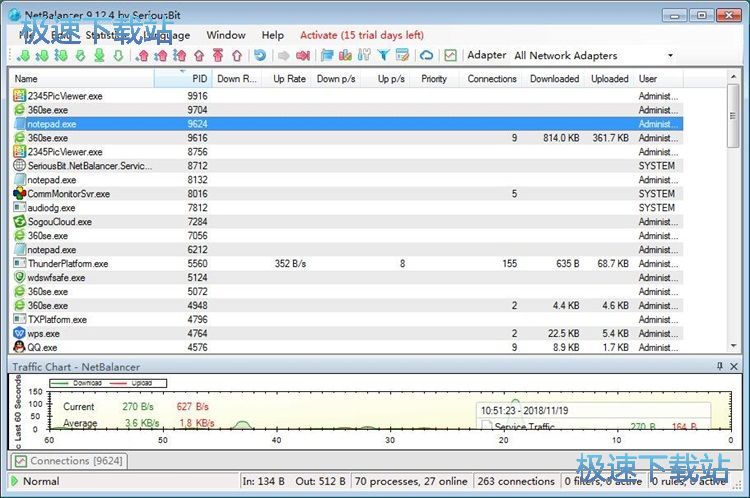
Task: Select the wdswfsafe.exe process row
Action: tap(347, 277)
